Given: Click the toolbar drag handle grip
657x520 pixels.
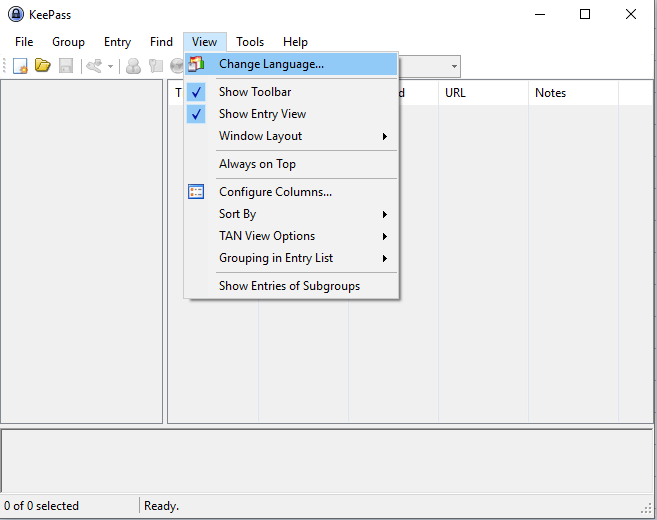Looking at the screenshot, I should 5,66.
